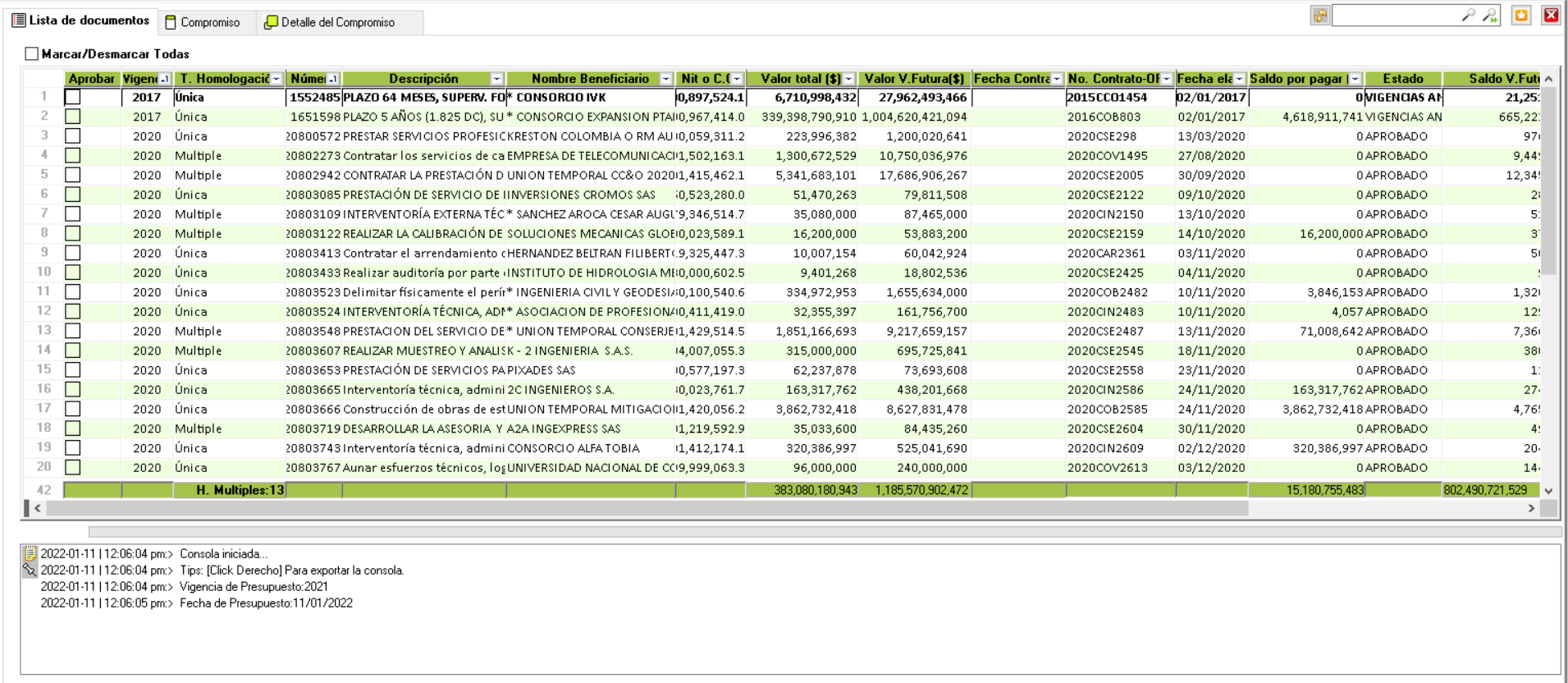Toggle the Marcar/Desmarcar Todas checkbox
Viewport: 1568px width, 683px height.
(32, 54)
